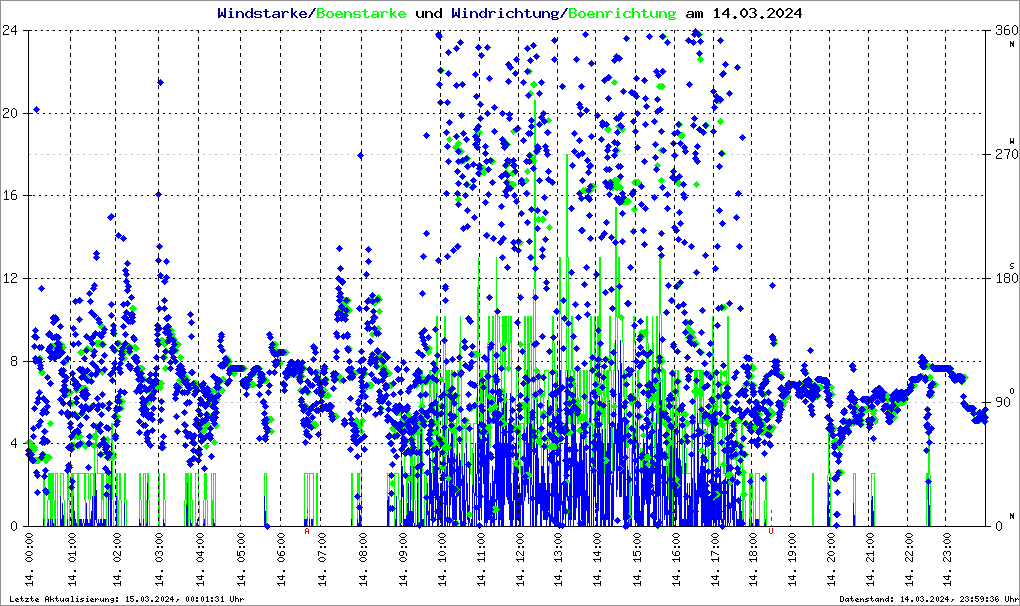The image size is (1020, 606).
Task: Click the 'Datenstand' footer timestamp
Action: [x=929, y=599]
